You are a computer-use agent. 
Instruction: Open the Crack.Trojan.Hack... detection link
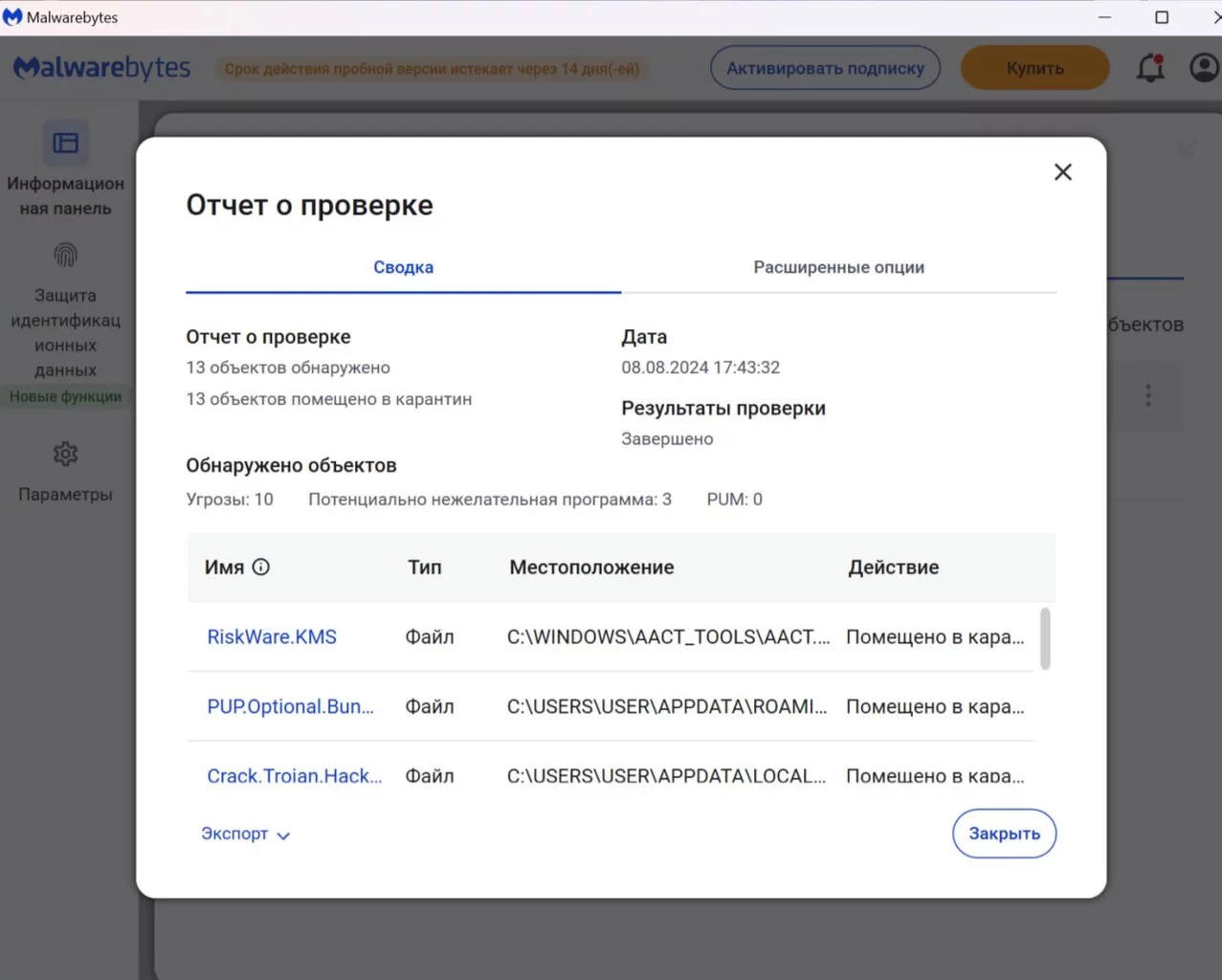294,776
